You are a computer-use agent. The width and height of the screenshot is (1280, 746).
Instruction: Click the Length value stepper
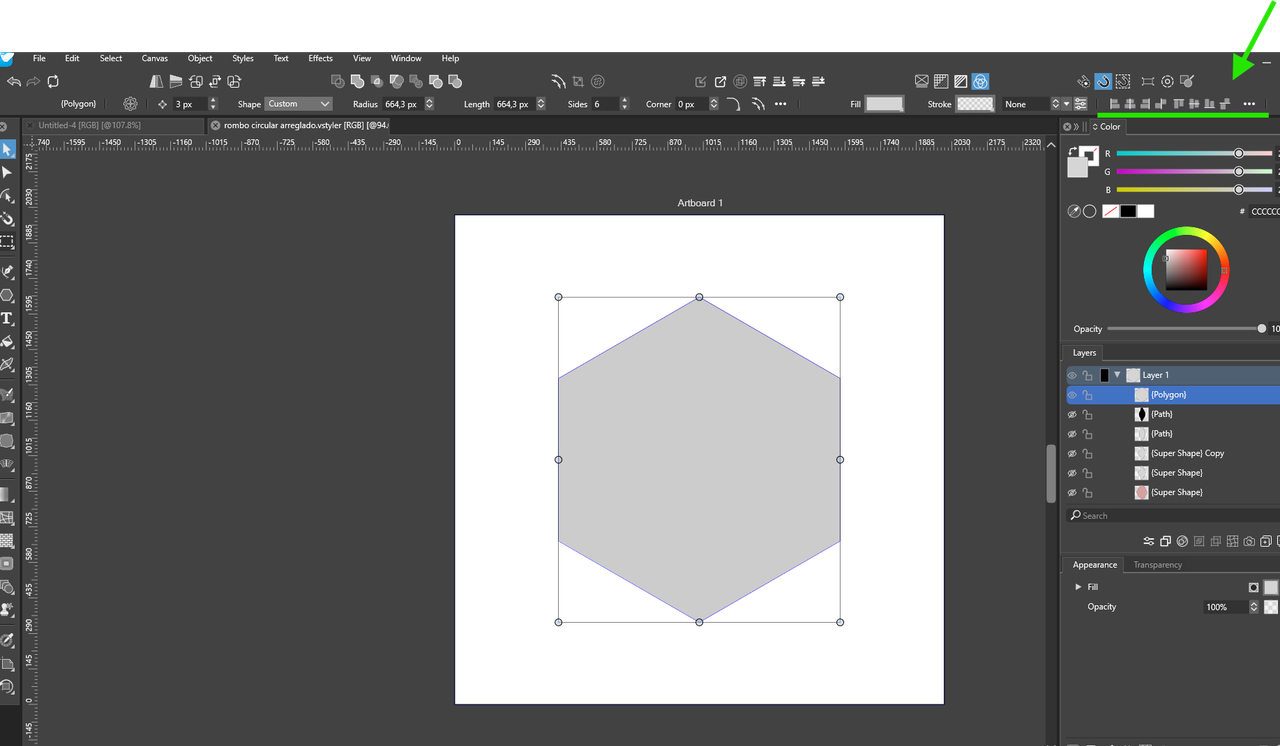click(541, 104)
